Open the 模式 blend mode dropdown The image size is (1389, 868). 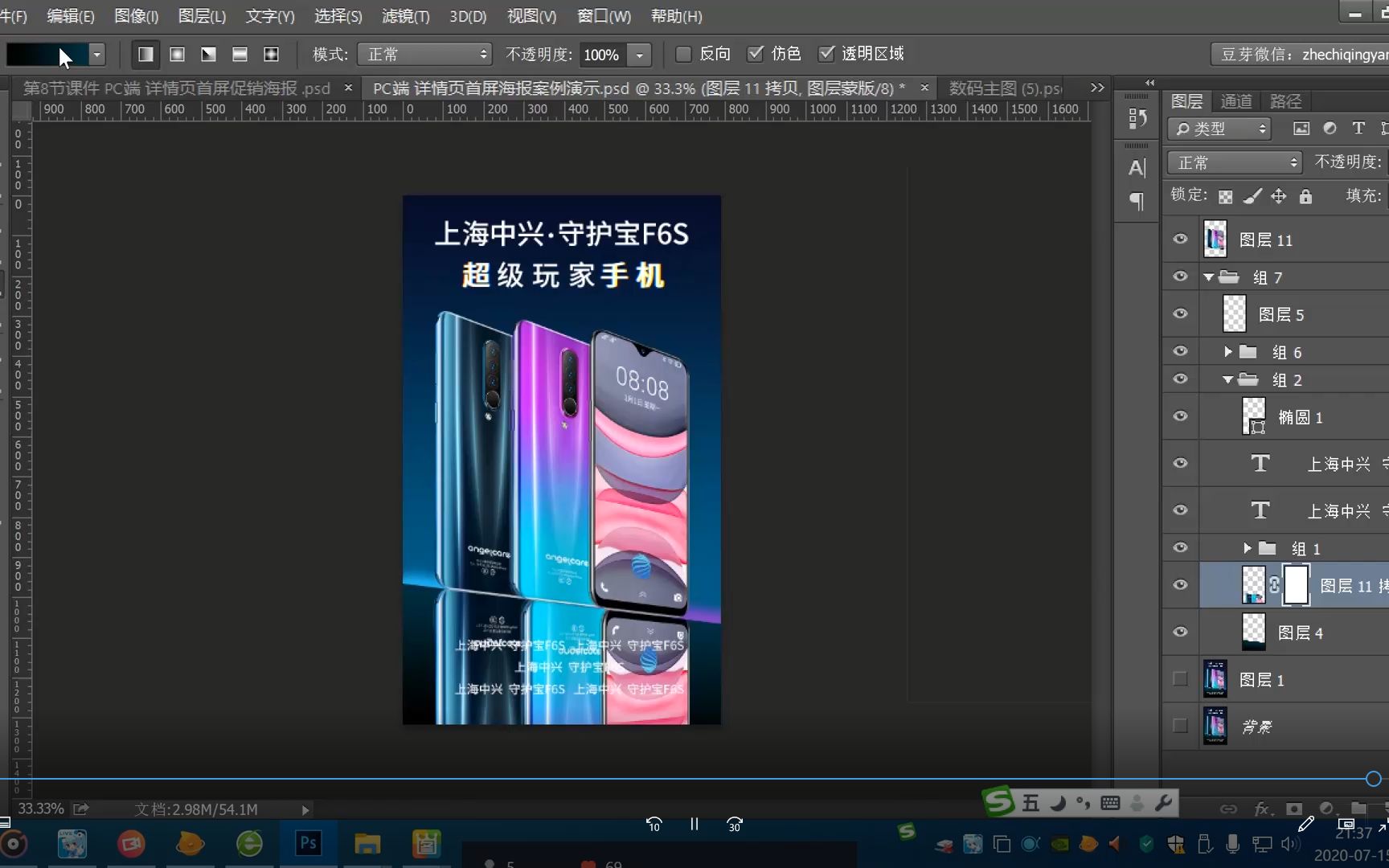pyautogui.click(x=424, y=54)
